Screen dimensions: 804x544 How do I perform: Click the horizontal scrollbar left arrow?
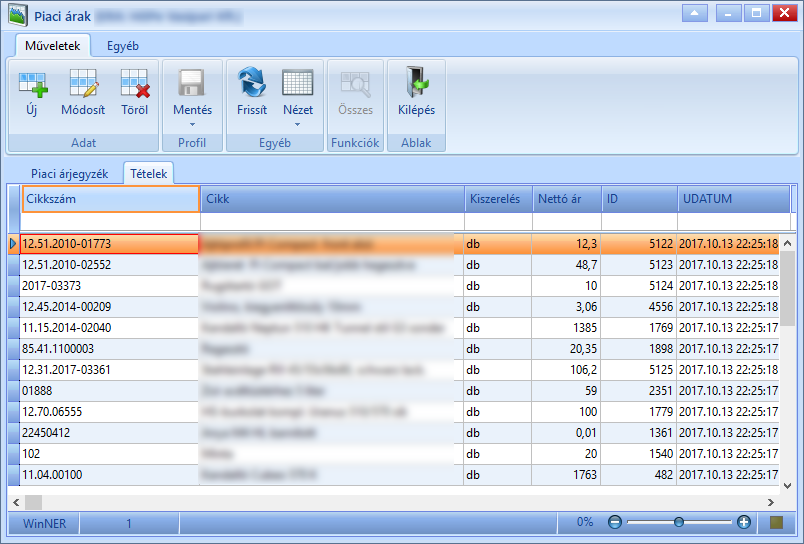click(x=16, y=502)
